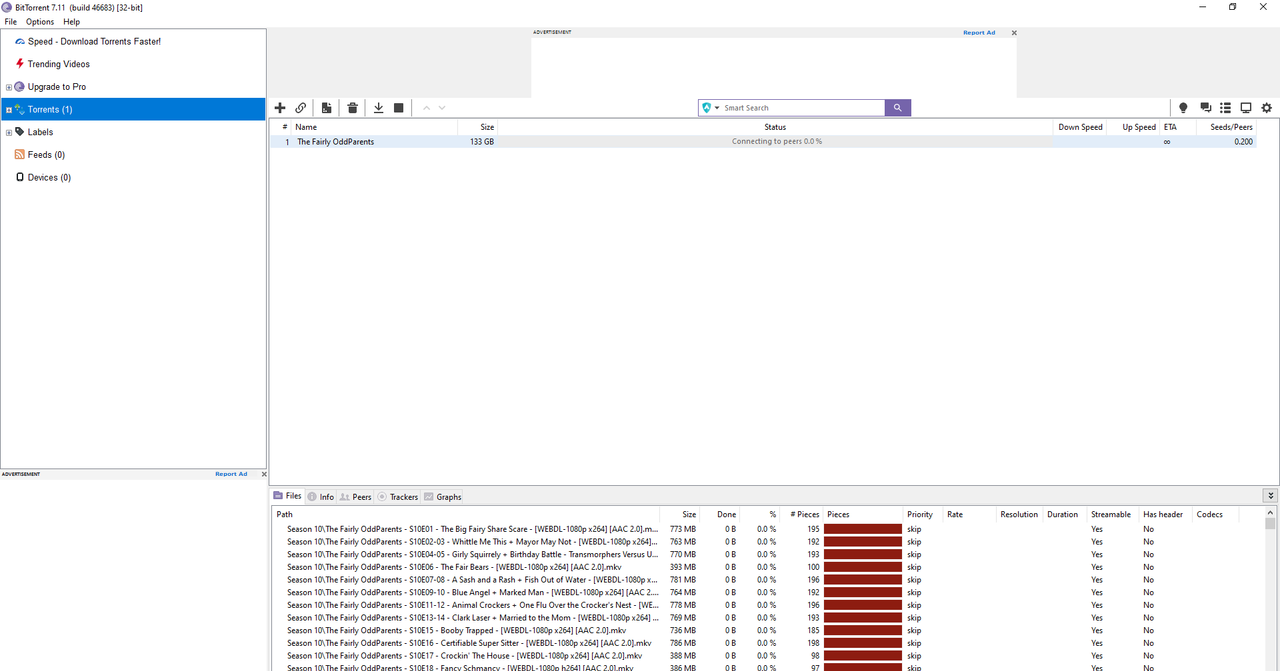Click Add Torrent from URL link icon
The width and height of the screenshot is (1280, 671).
pos(301,108)
